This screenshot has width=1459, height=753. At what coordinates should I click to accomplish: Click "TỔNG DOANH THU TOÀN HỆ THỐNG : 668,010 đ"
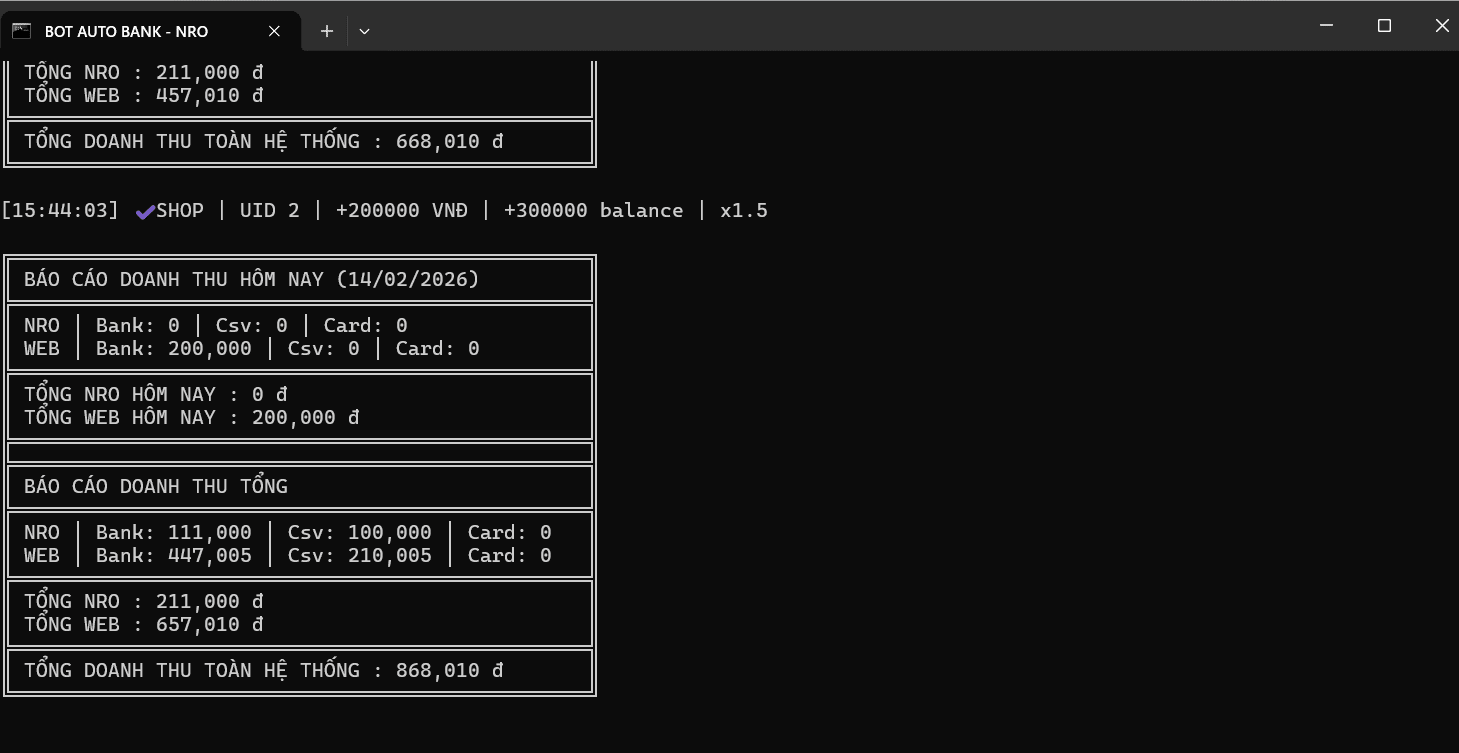pyautogui.click(x=264, y=141)
